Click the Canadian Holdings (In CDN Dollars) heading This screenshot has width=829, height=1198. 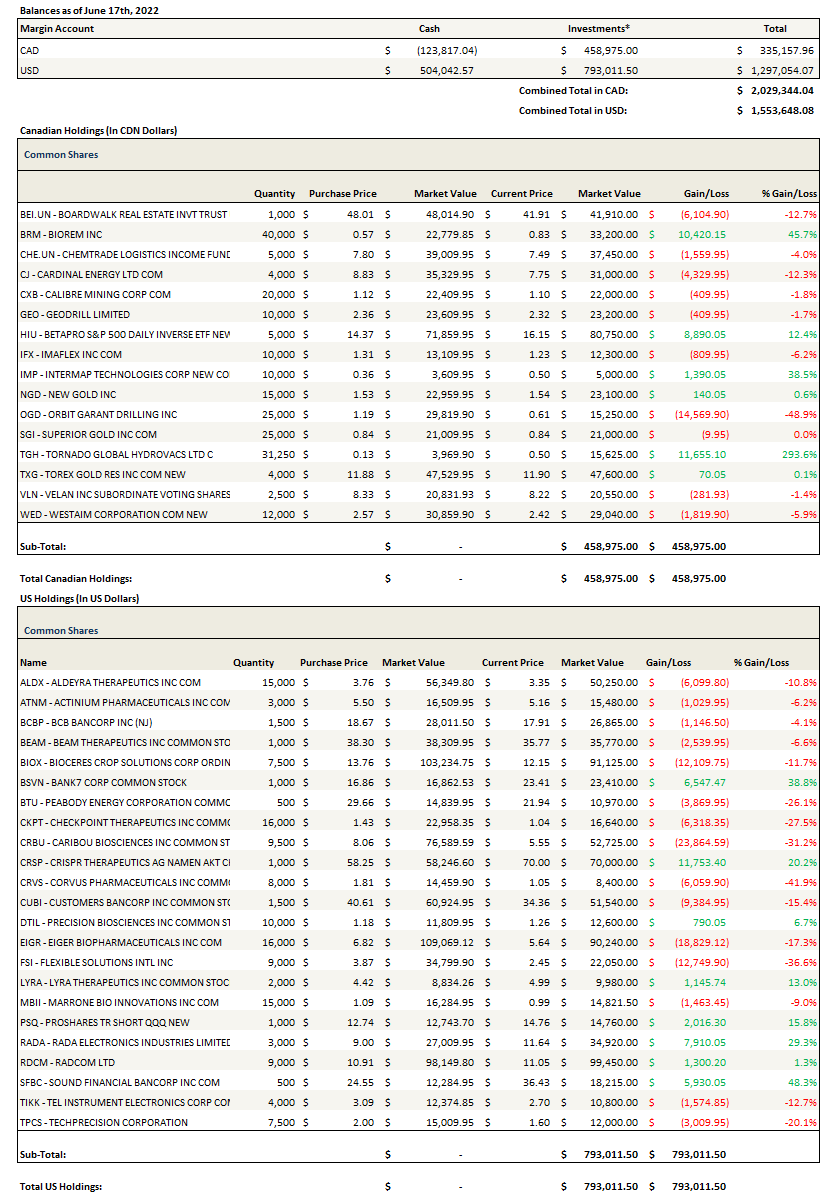(99, 130)
